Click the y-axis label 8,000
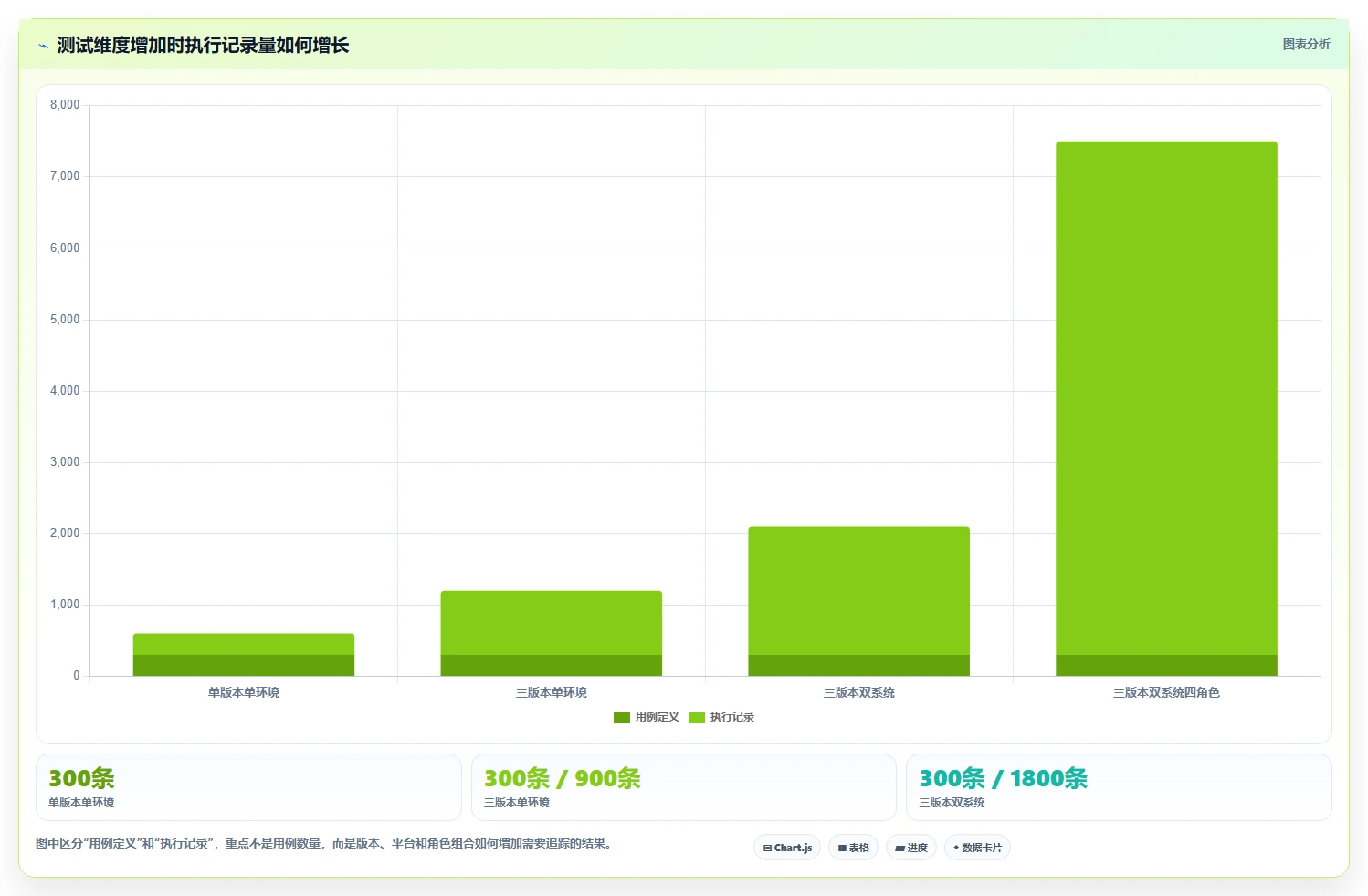The image size is (1368, 896). click(x=65, y=105)
